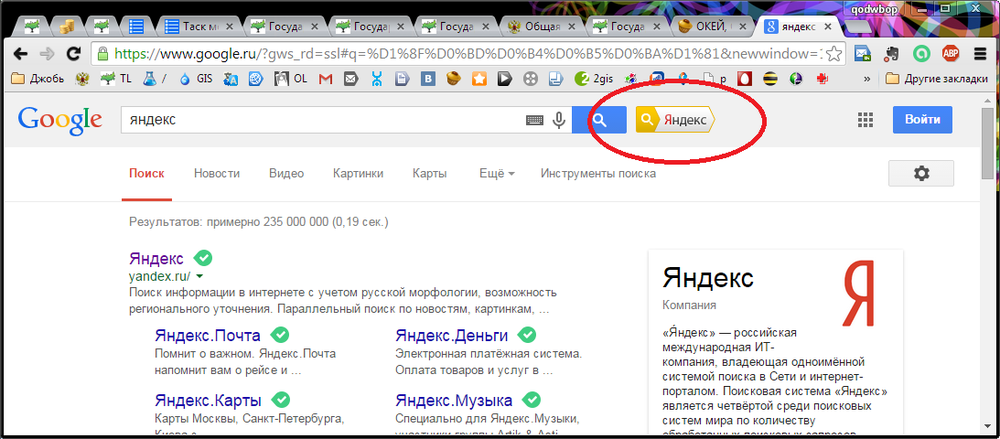Open the translator bookmark icon
Image resolution: width=1000 pixels, height=439 pixels.
231,79
